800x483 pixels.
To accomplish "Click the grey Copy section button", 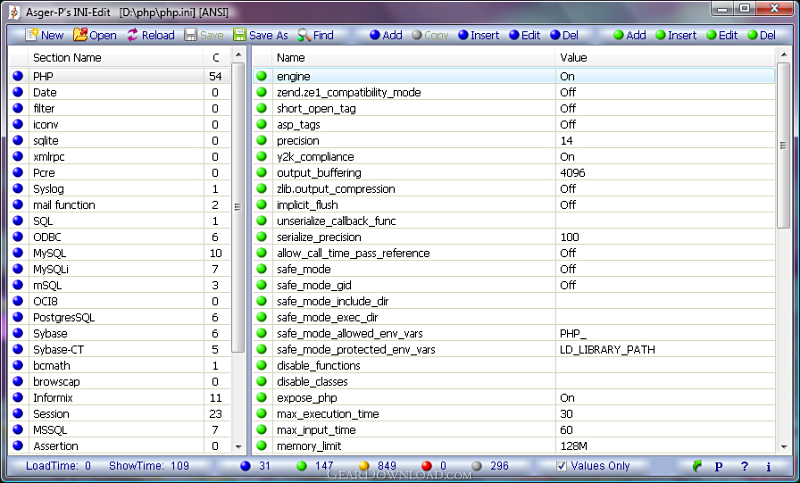I will [430, 35].
